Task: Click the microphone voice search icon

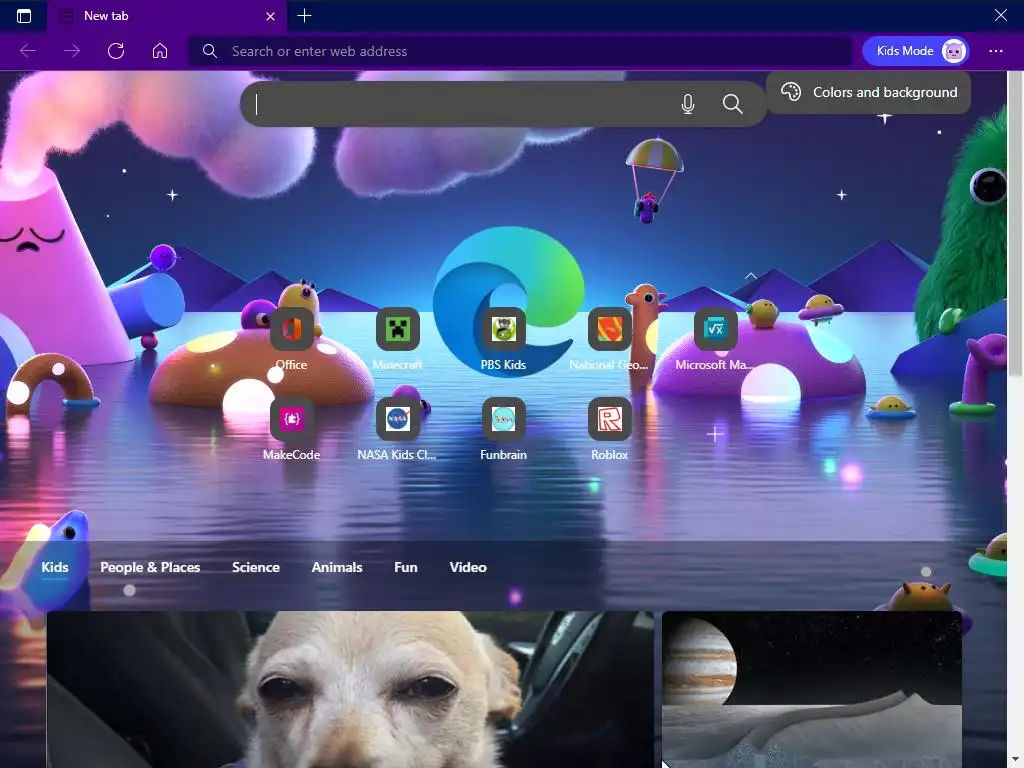Action: [688, 104]
